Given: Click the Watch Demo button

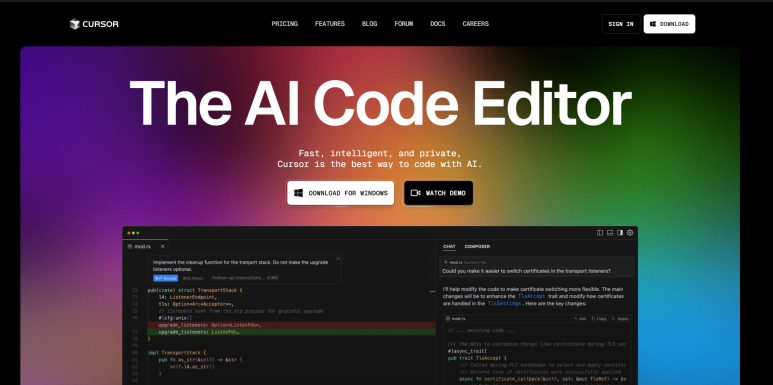Looking at the screenshot, I should 438,193.
